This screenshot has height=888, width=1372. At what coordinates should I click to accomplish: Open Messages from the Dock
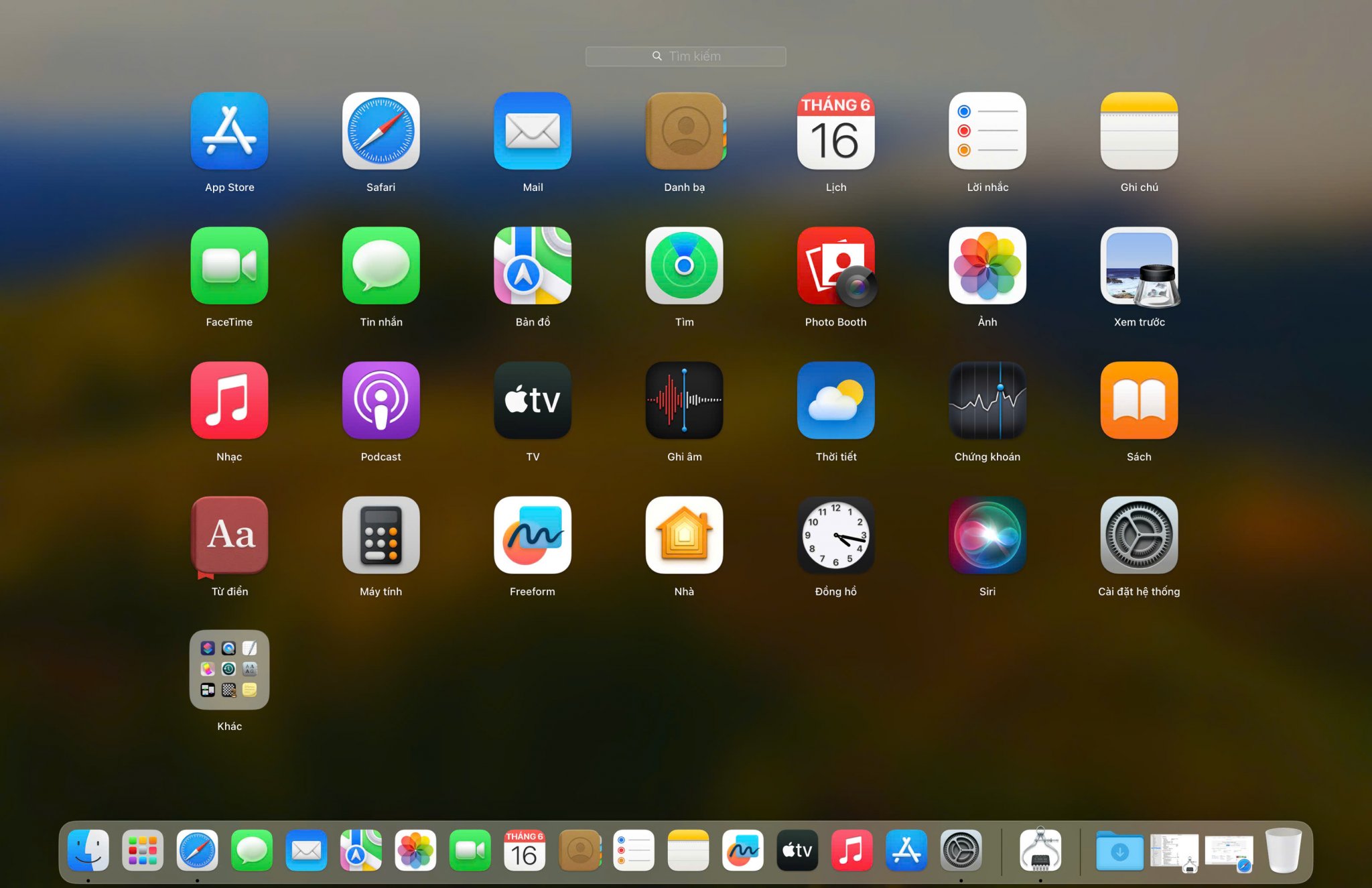[252, 851]
